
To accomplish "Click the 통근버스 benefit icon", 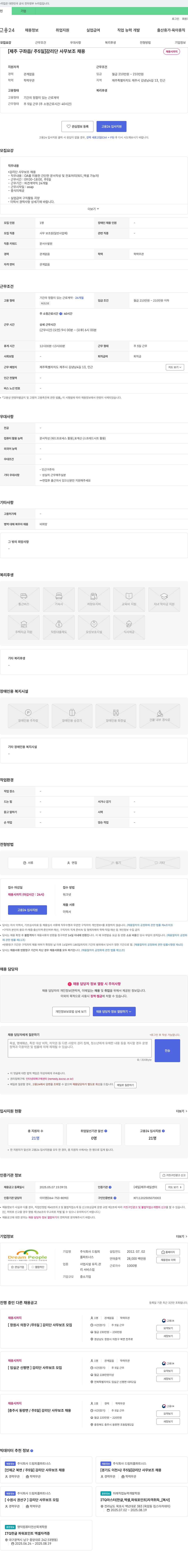I will click(x=24, y=600).
